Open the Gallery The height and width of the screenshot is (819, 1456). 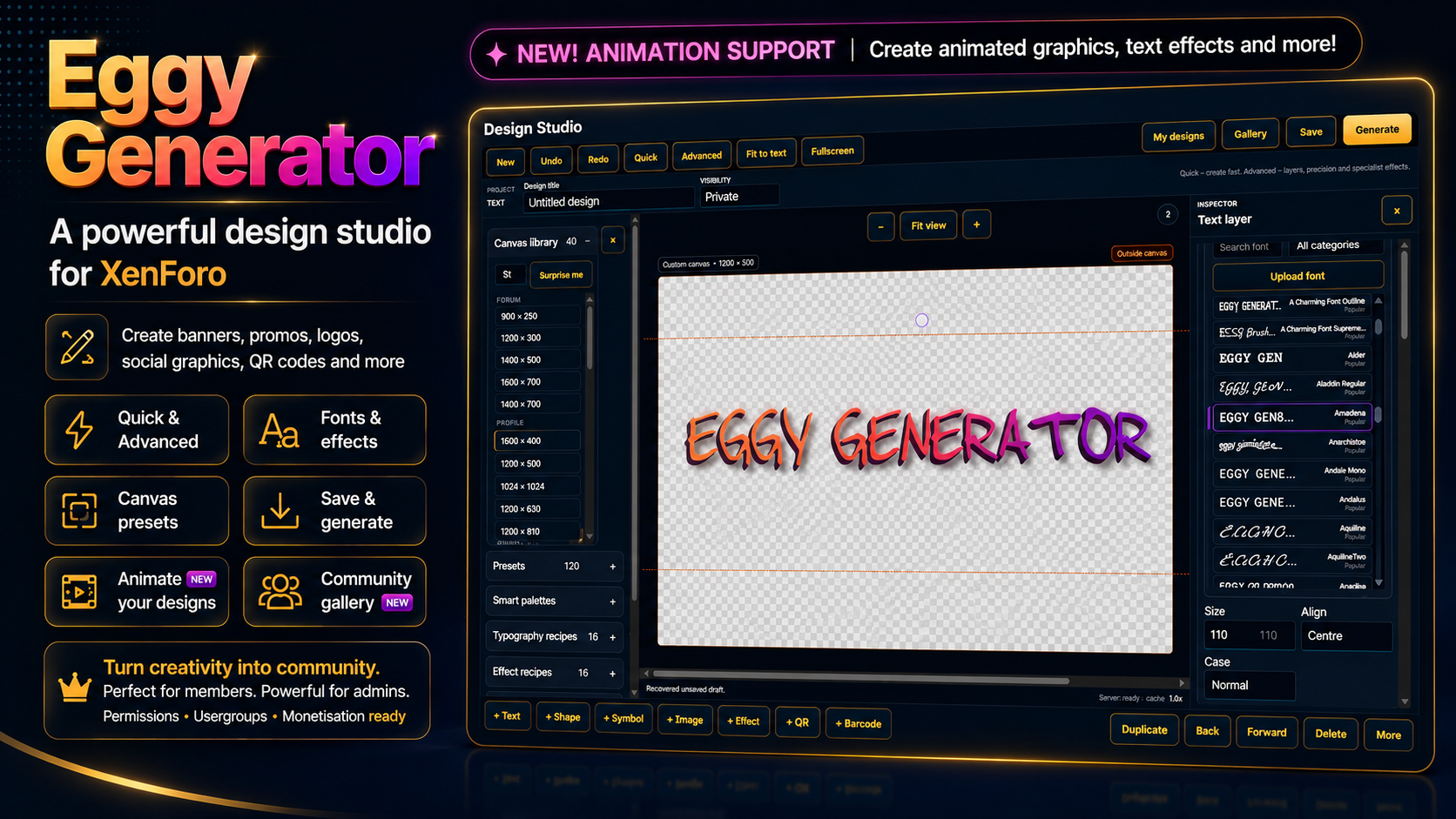pyautogui.click(x=1250, y=134)
